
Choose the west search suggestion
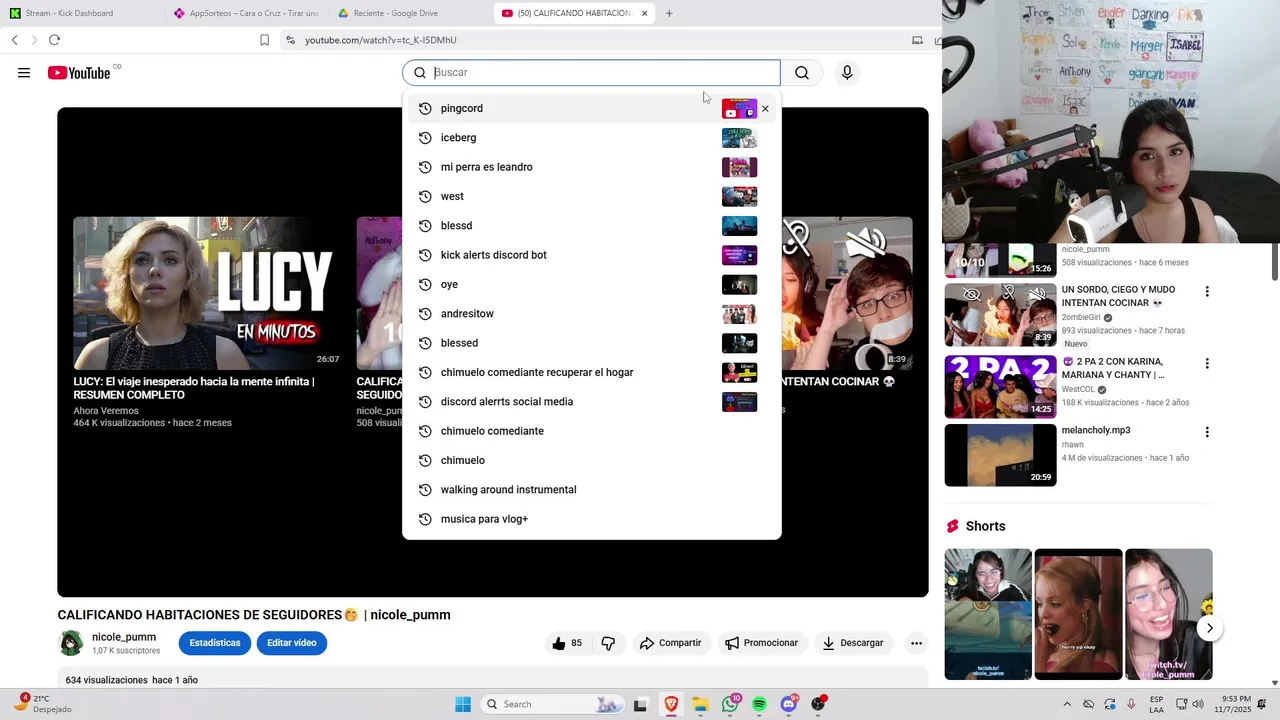tap(591, 197)
